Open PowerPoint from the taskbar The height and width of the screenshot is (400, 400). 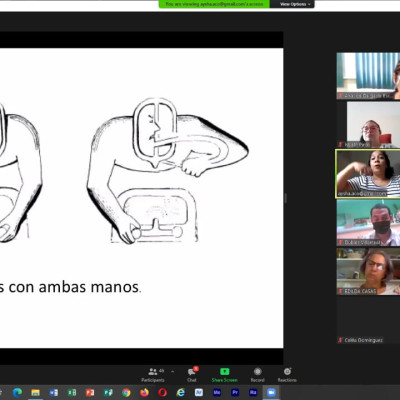90,392
